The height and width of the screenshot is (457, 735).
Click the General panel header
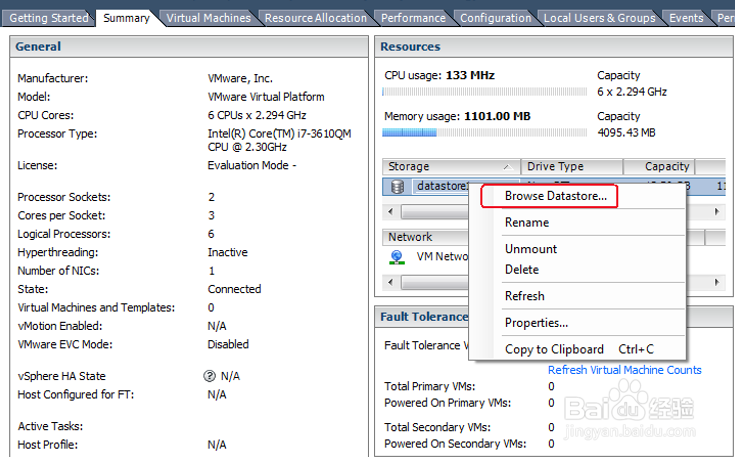188,47
